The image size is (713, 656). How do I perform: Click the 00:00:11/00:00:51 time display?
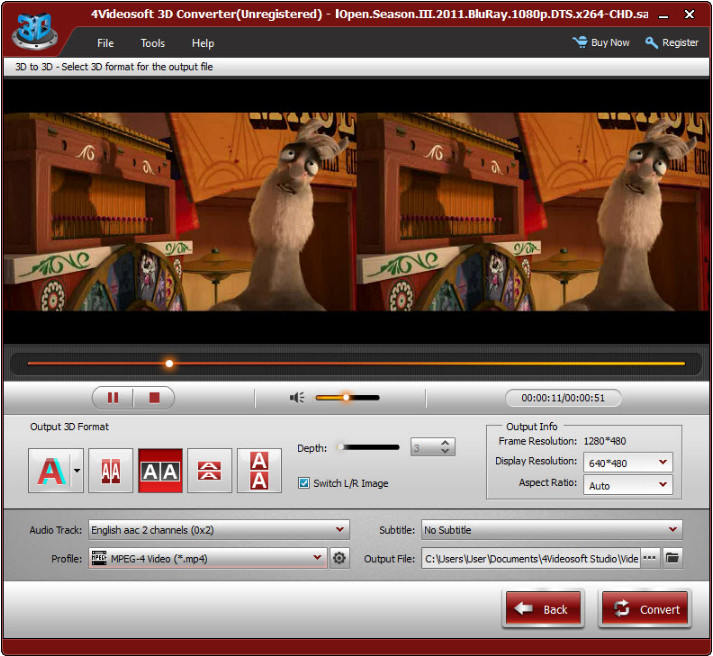(563, 398)
